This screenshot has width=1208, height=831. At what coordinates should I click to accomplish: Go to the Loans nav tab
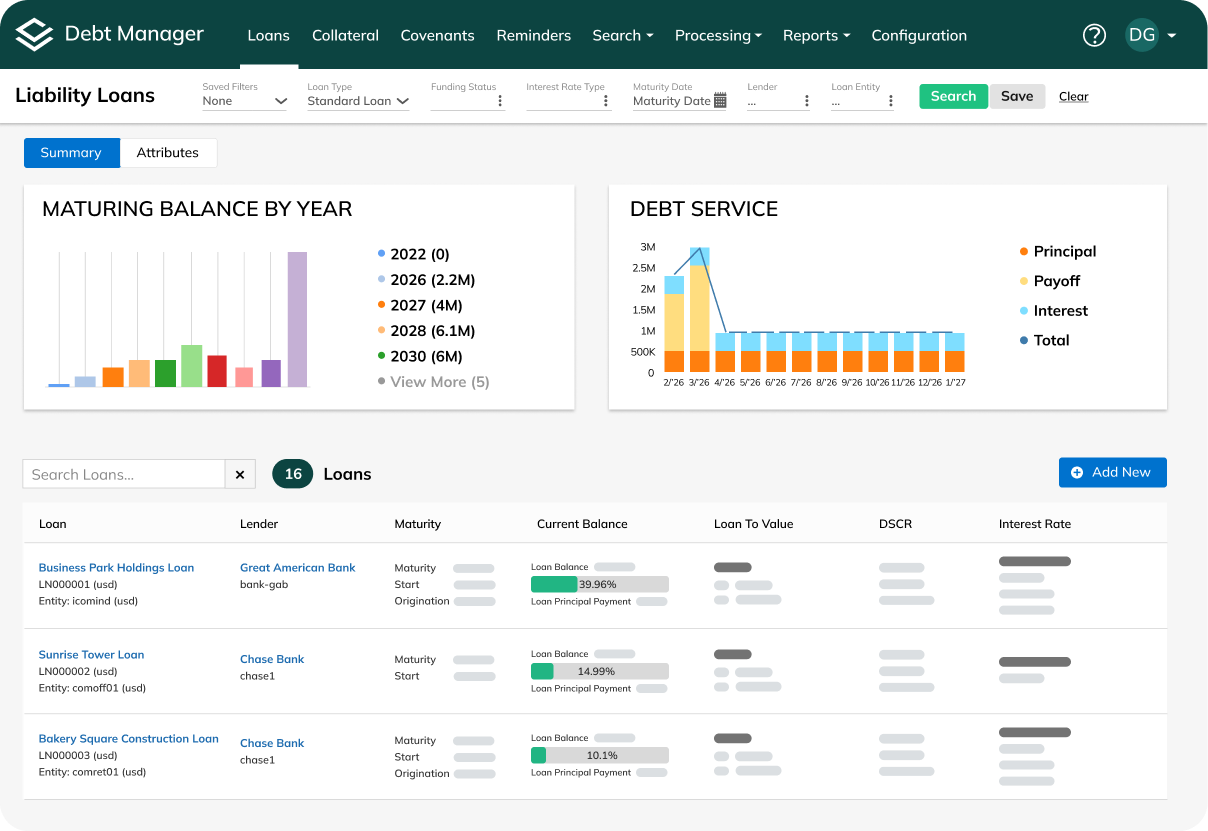click(268, 35)
